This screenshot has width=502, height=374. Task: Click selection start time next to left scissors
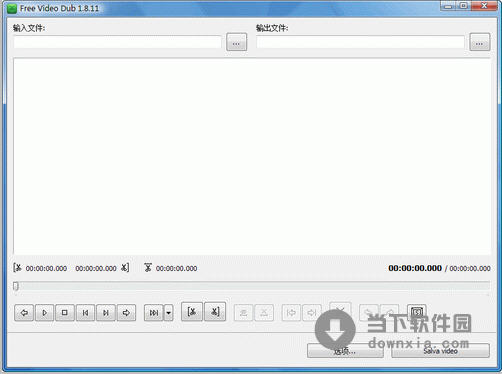click(46, 268)
